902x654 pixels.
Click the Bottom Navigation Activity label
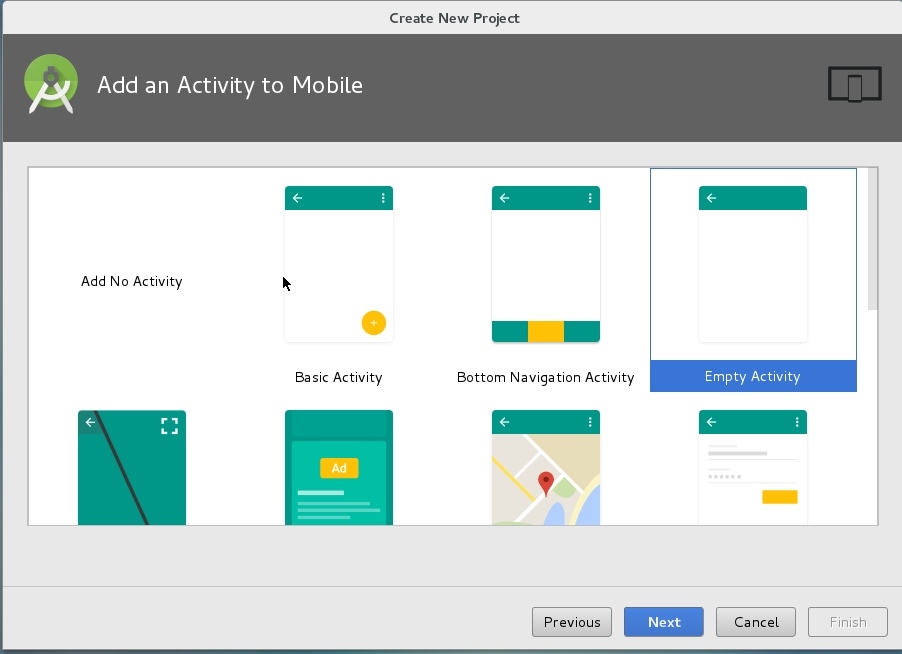click(x=545, y=378)
